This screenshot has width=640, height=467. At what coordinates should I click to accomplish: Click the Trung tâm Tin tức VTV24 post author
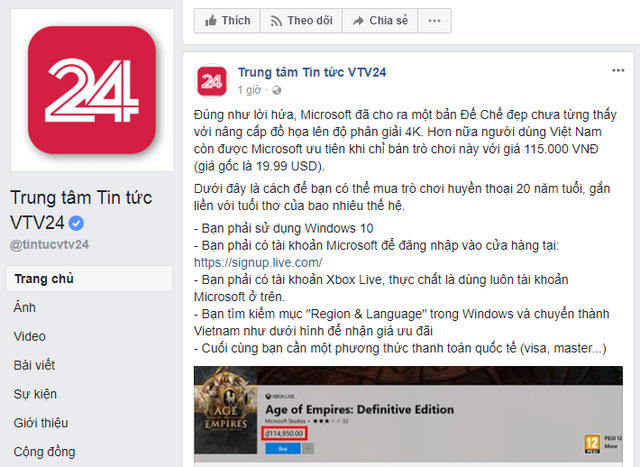[x=312, y=72]
